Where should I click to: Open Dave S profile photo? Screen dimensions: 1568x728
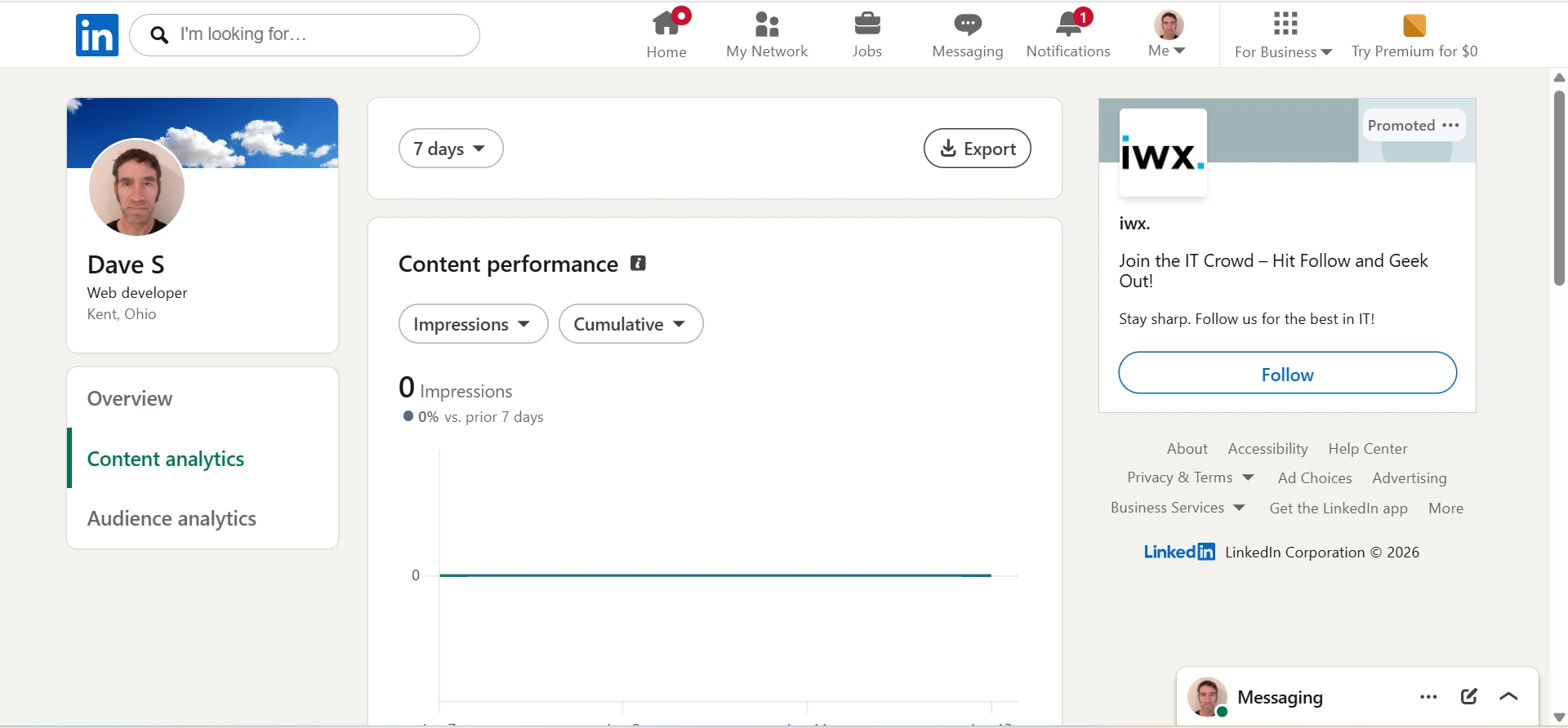click(136, 188)
